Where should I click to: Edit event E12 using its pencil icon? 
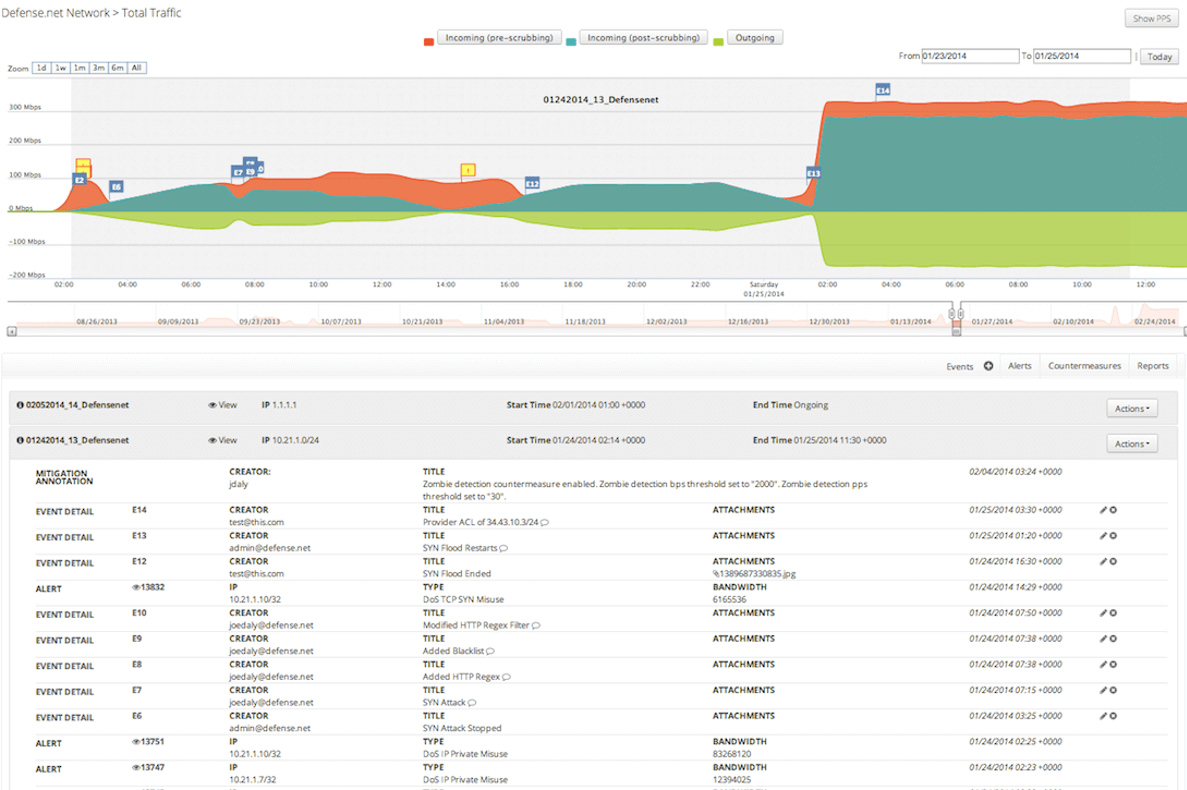point(1104,562)
